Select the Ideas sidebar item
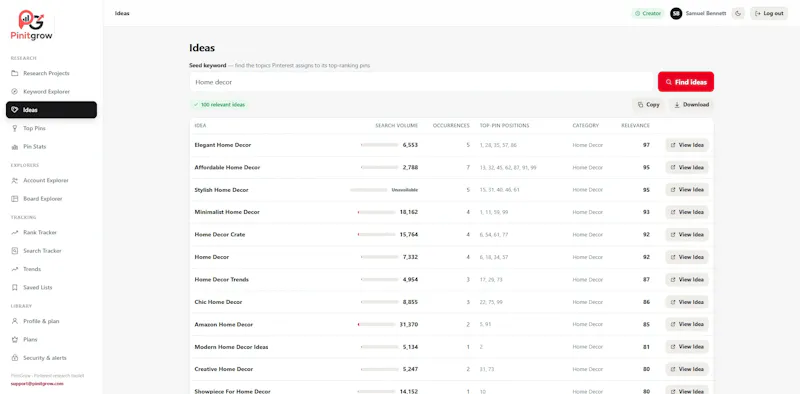This screenshot has width=800, height=394. coord(51,110)
